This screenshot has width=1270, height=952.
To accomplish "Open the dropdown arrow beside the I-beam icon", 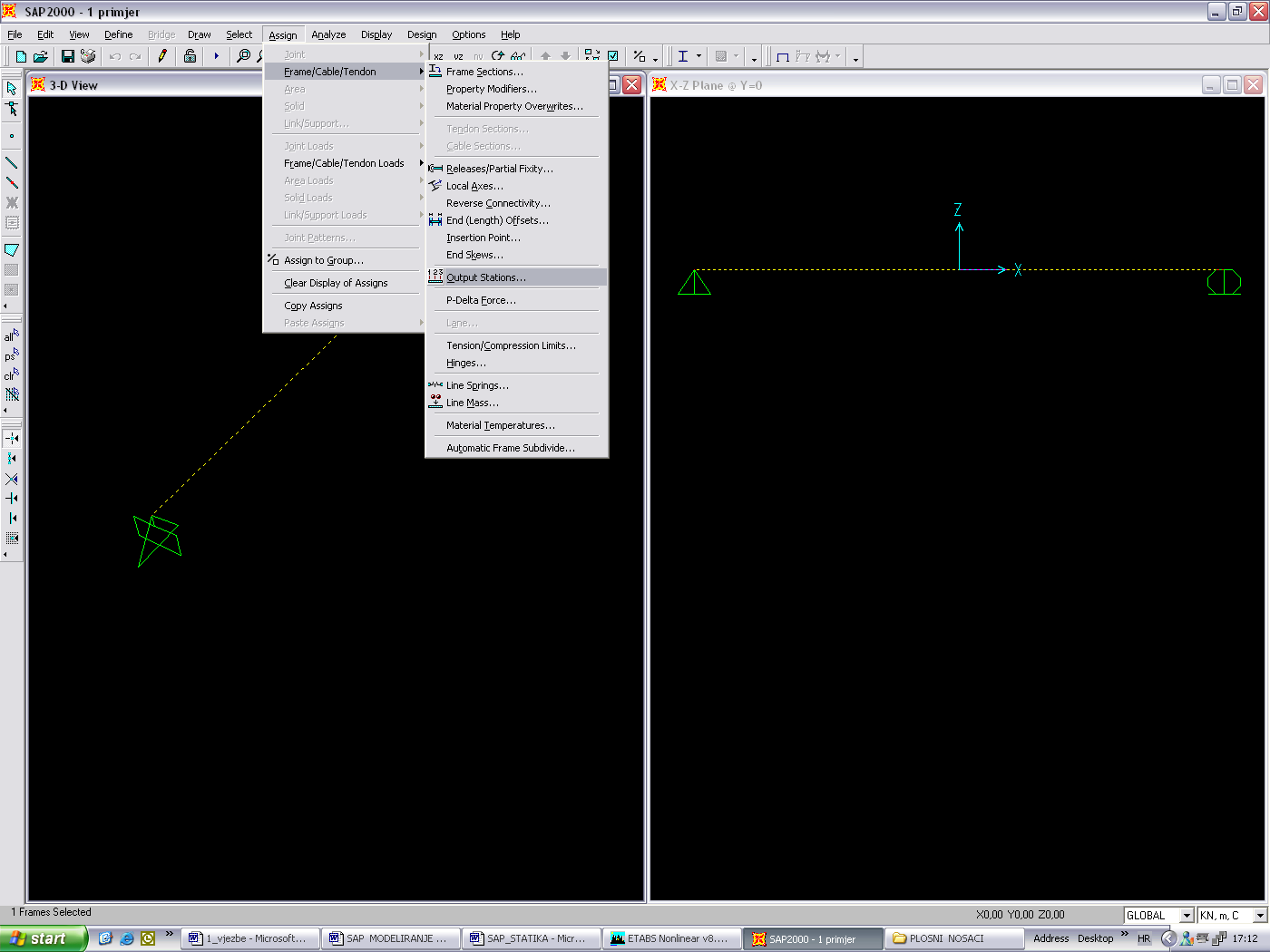I will (698, 56).
